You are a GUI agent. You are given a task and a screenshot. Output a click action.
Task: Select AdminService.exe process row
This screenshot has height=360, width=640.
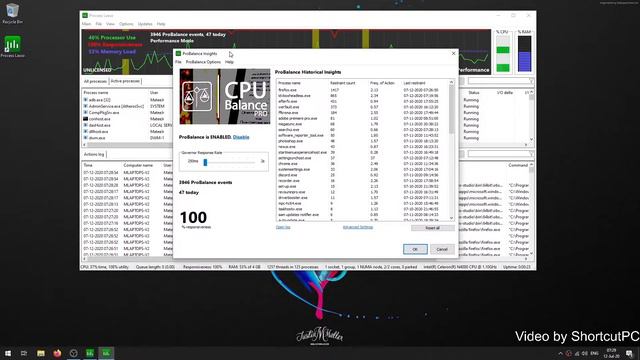tap(127, 106)
